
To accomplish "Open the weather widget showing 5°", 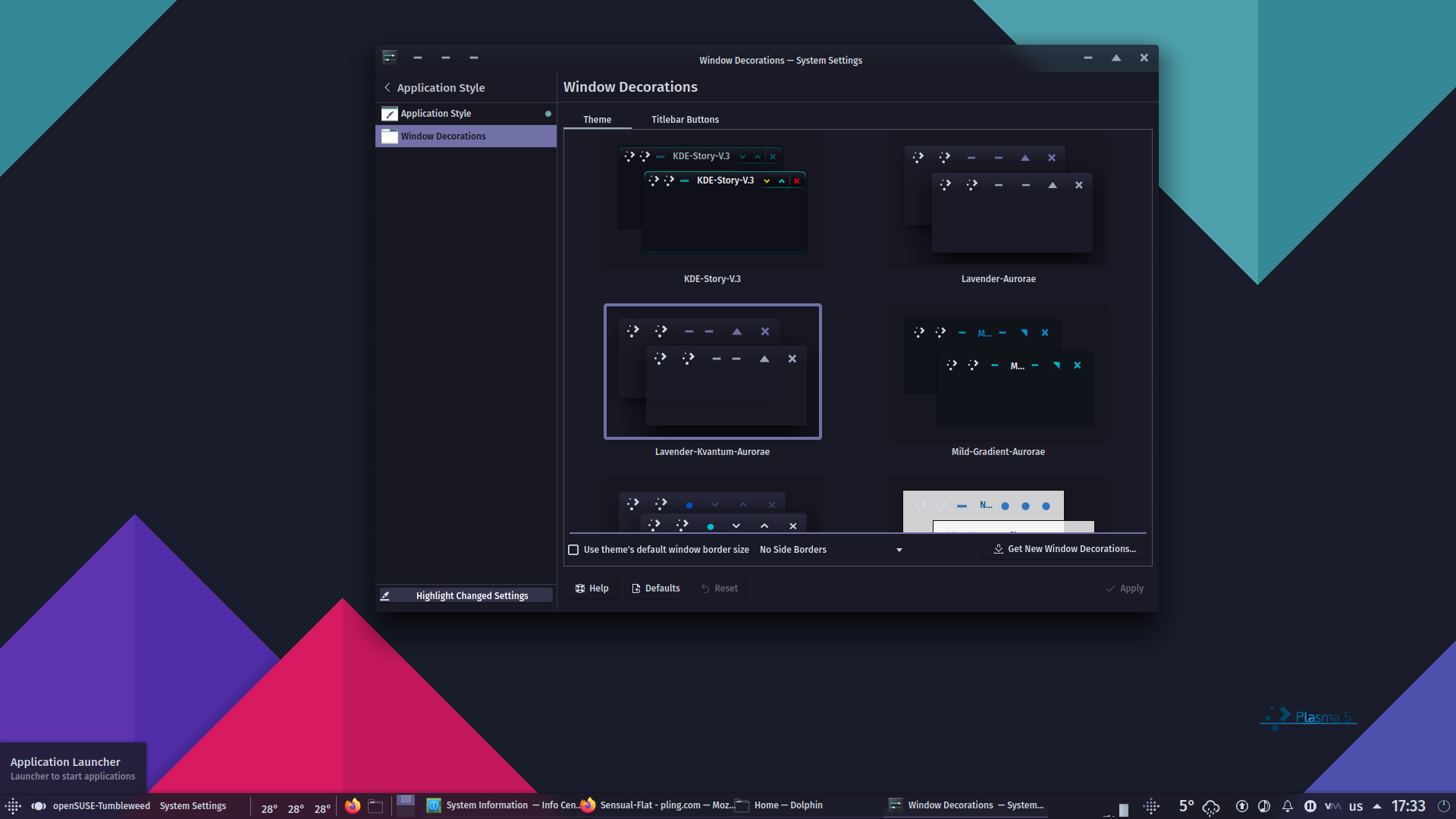I will (1198, 806).
